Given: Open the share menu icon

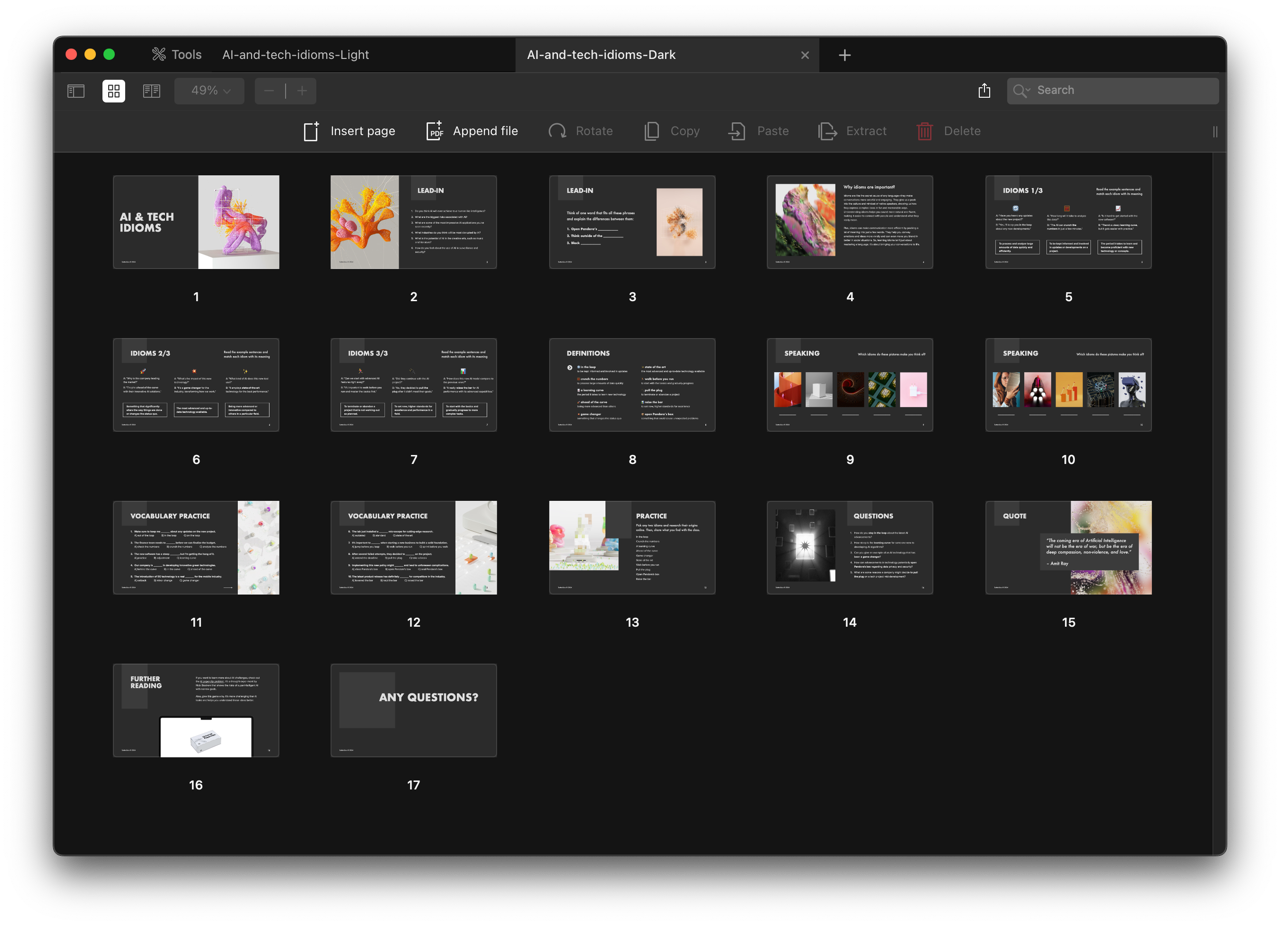Looking at the screenshot, I should coord(984,91).
